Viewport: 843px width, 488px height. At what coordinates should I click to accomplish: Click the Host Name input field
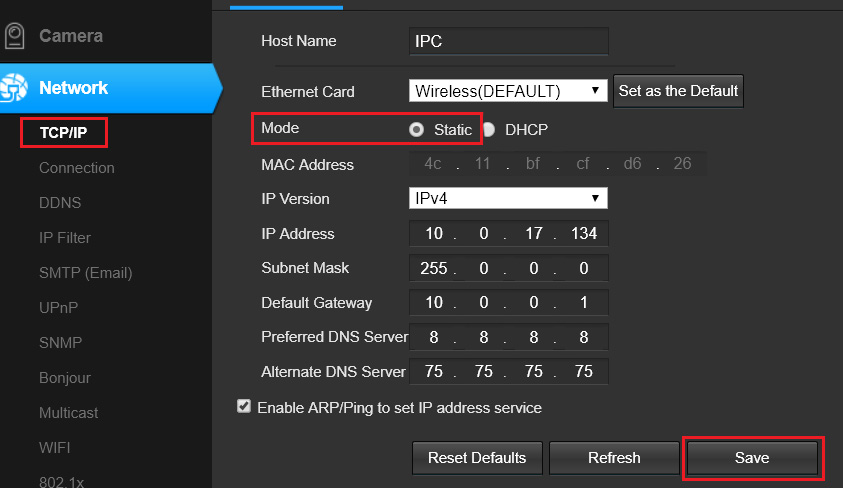point(509,42)
